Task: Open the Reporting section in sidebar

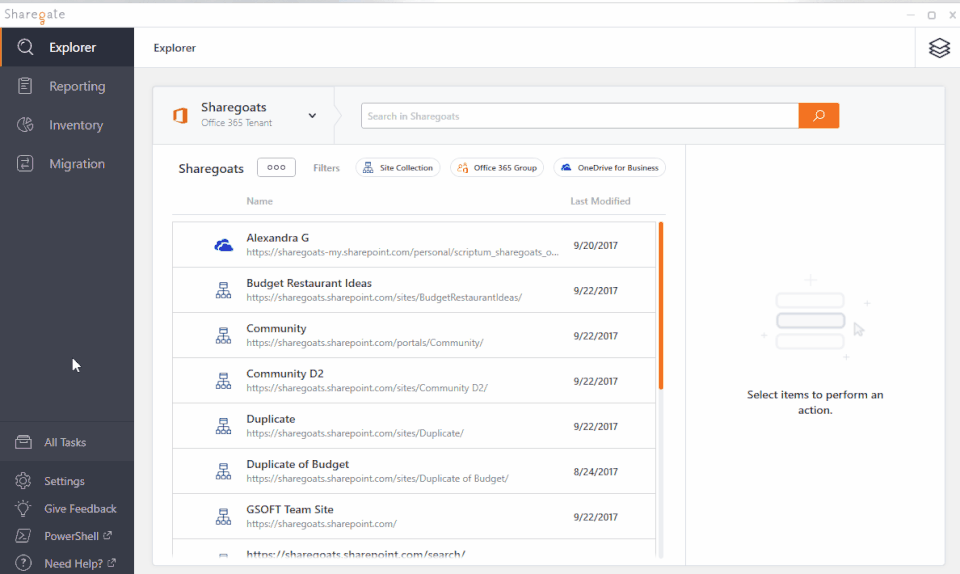Action: (x=67, y=86)
